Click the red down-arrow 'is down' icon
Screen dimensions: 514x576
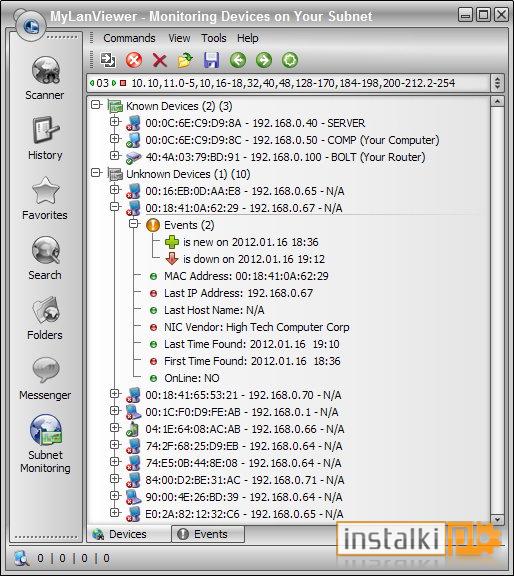[x=172, y=259]
